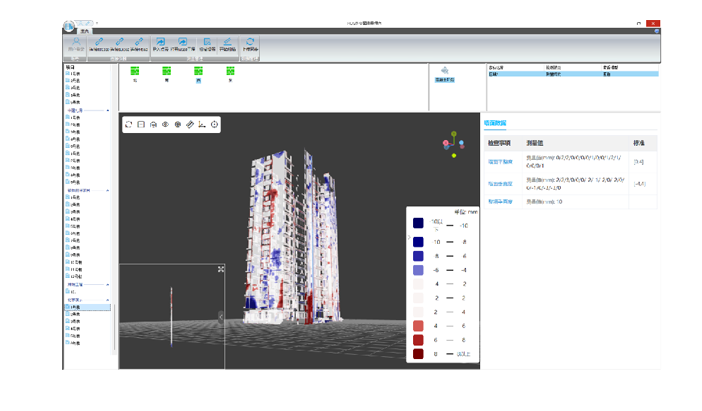Screen dimensions: 702x411
Task: Collapse the last group header arrow in project tree
Action: pyautogui.click(x=107, y=300)
